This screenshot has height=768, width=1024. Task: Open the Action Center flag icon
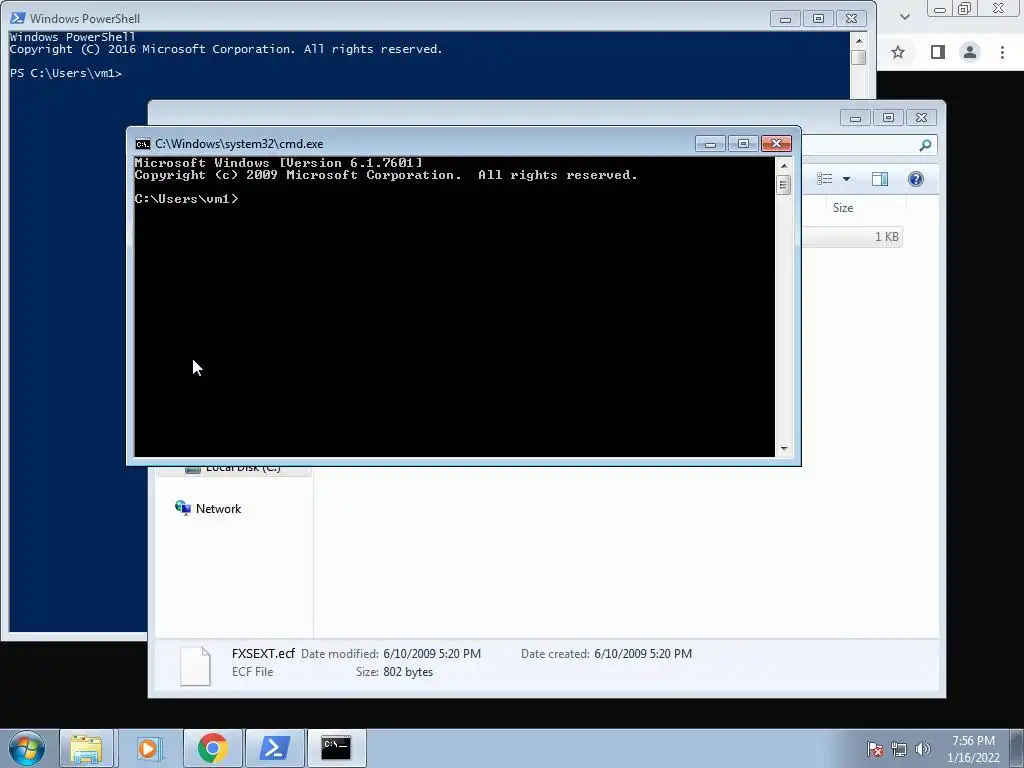[x=875, y=749]
